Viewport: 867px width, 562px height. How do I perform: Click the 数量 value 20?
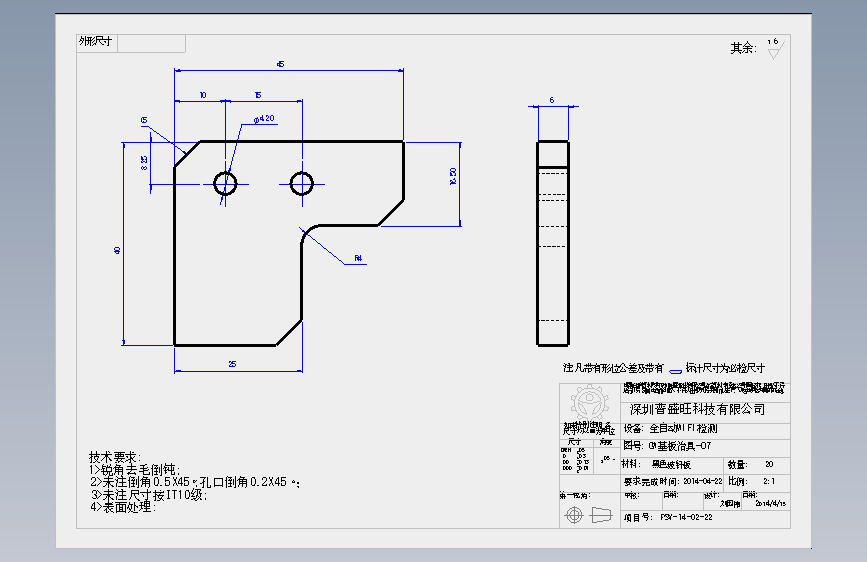point(769,464)
